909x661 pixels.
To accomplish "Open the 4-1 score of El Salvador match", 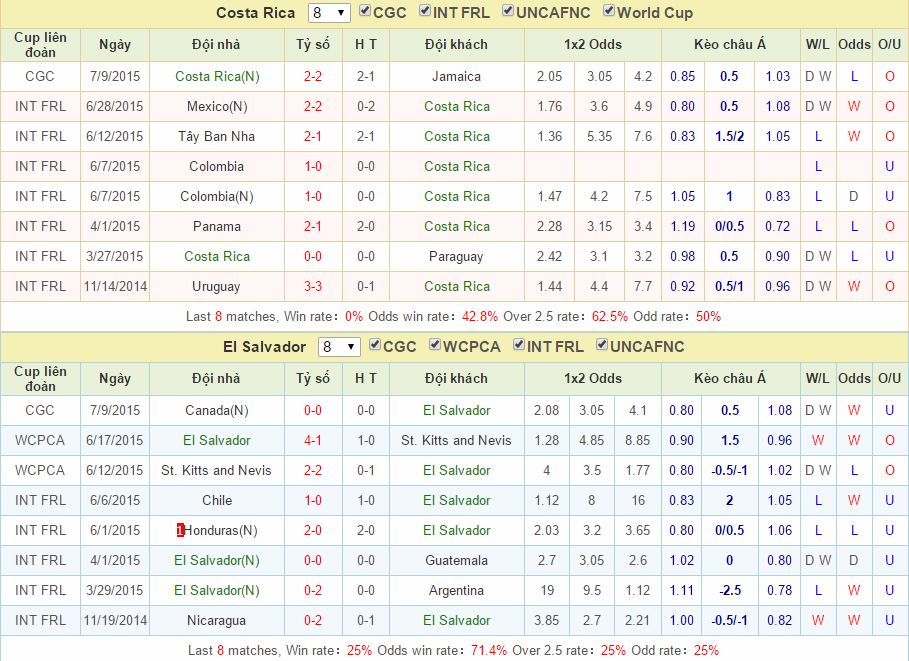I will [313, 440].
